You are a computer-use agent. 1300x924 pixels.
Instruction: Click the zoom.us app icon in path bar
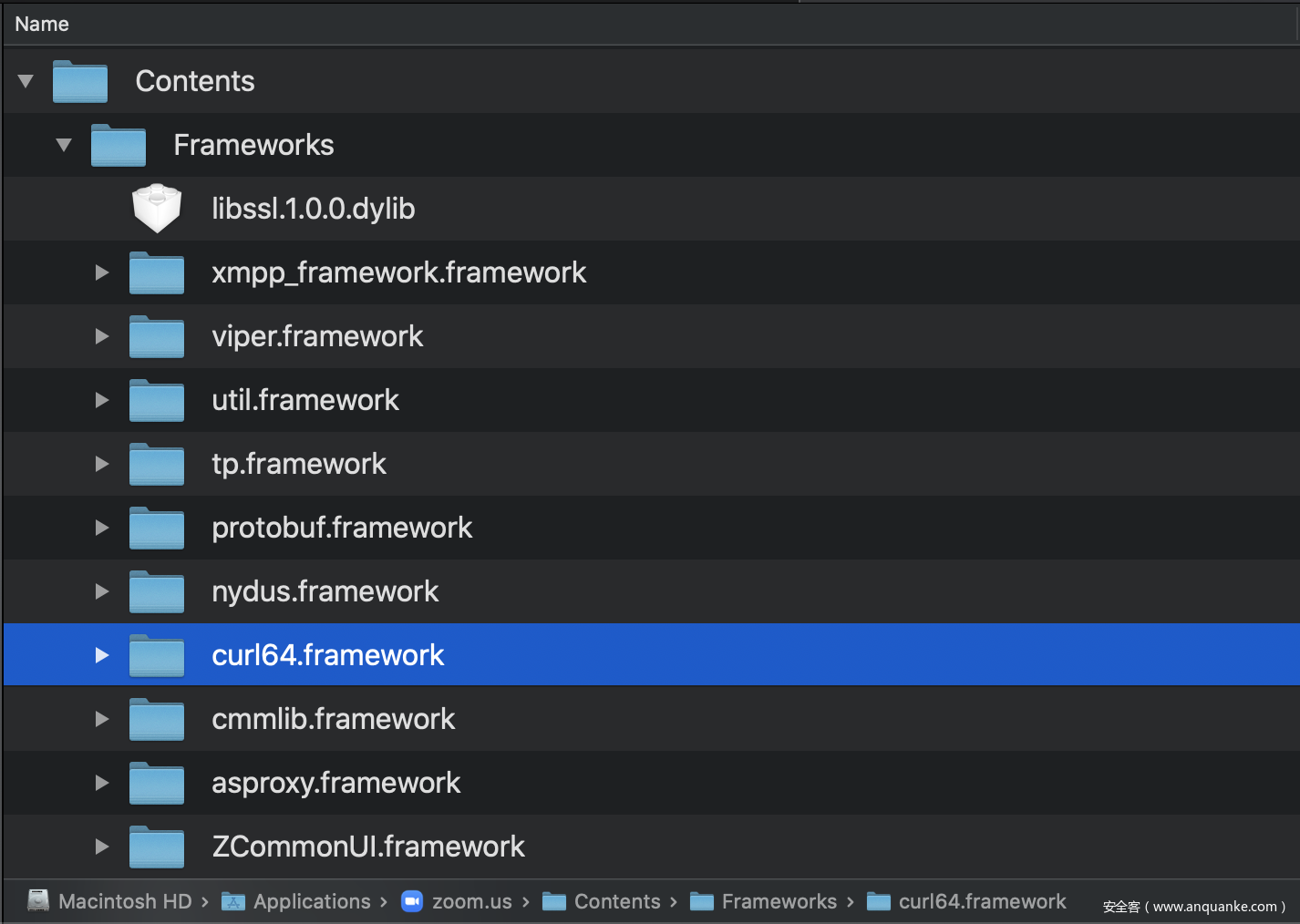tap(412, 901)
